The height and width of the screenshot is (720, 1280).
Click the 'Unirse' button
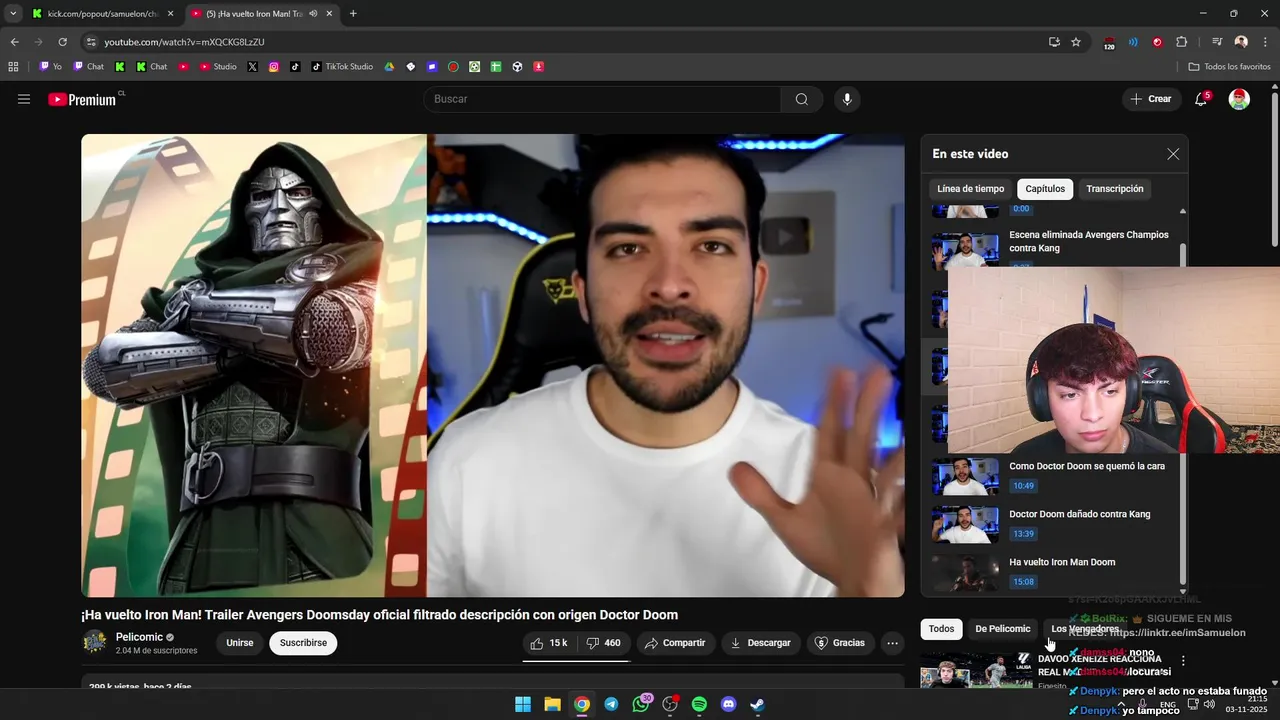point(240,643)
